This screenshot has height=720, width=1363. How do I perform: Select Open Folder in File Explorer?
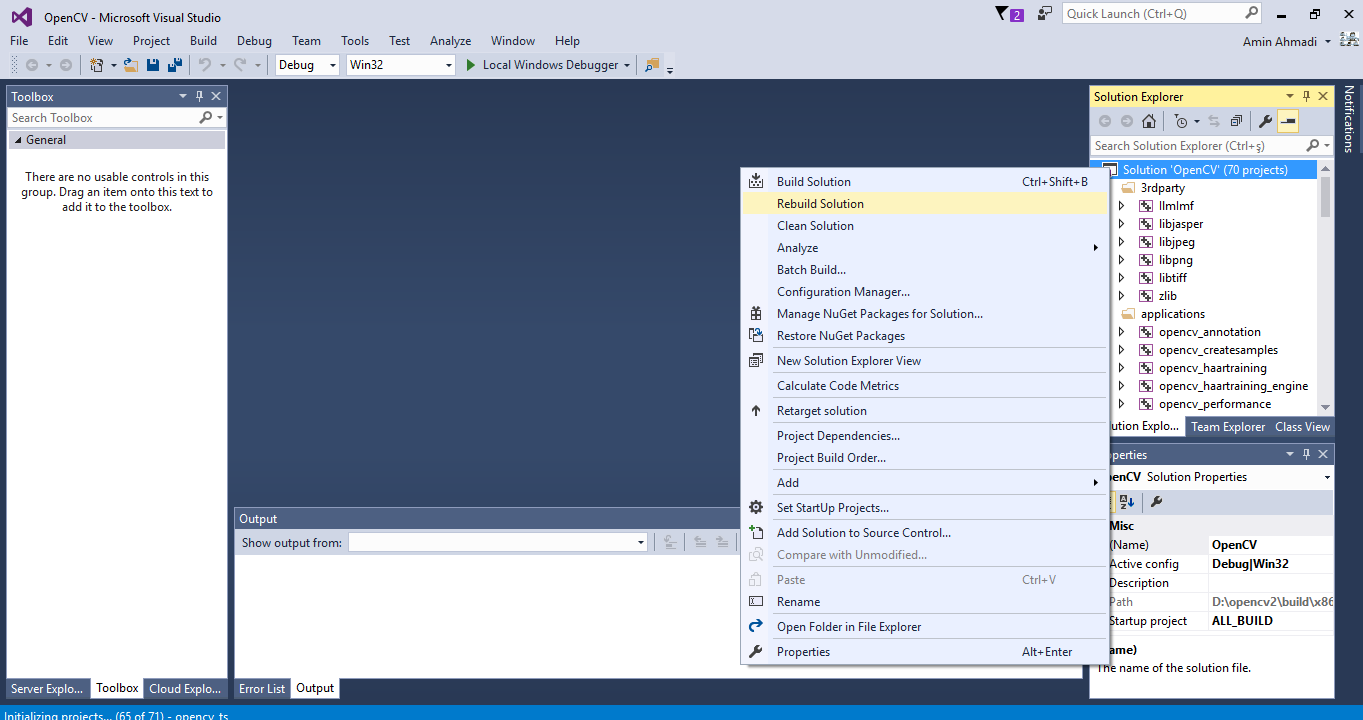(x=925, y=626)
